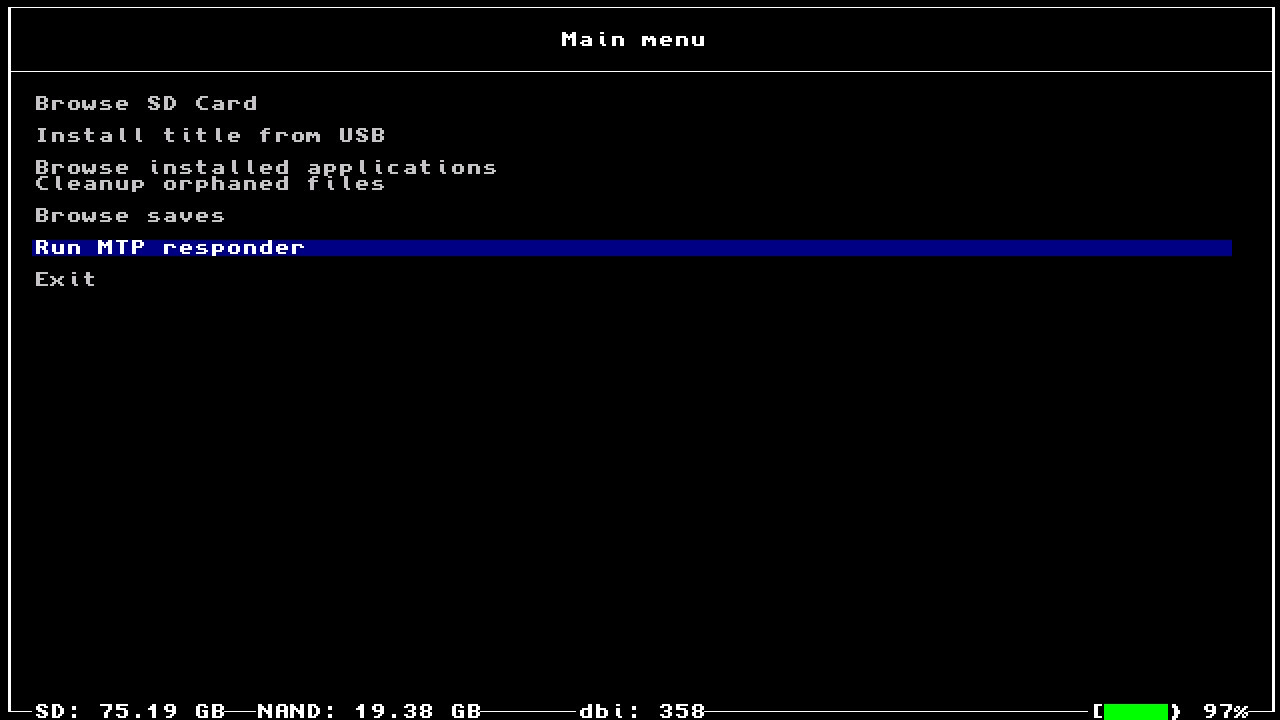Click the green battery level indicator
Viewport: 1280px width, 720px height.
[x=1136, y=712]
